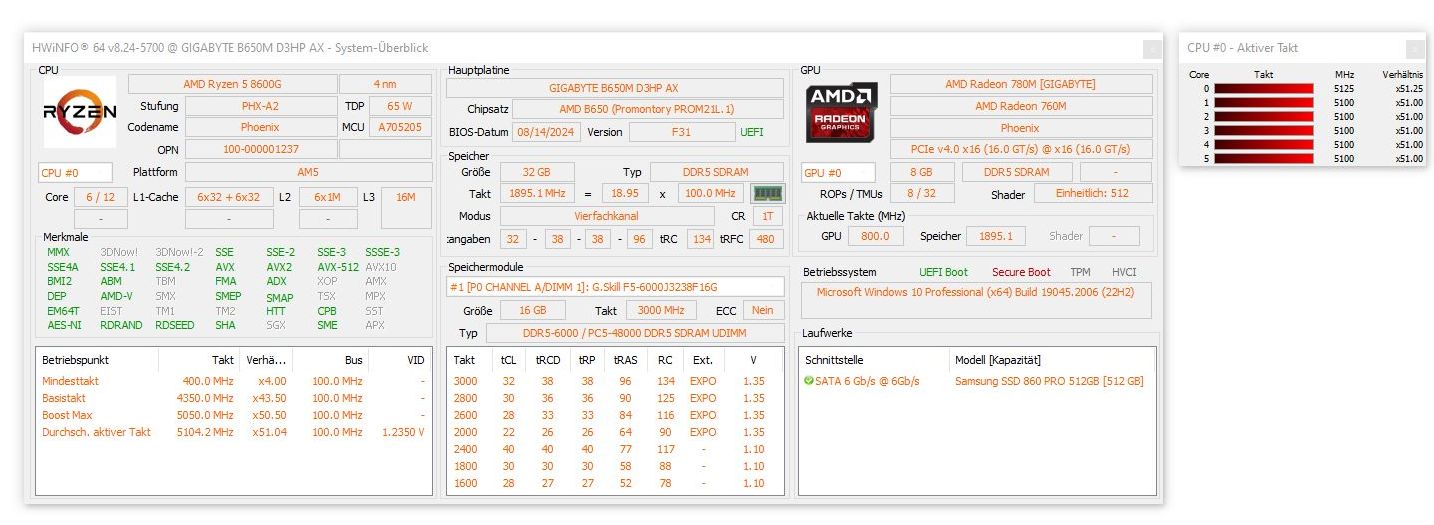Click the Core 2 clock bar
This screenshot has width=1434, height=525.
click(1263, 117)
